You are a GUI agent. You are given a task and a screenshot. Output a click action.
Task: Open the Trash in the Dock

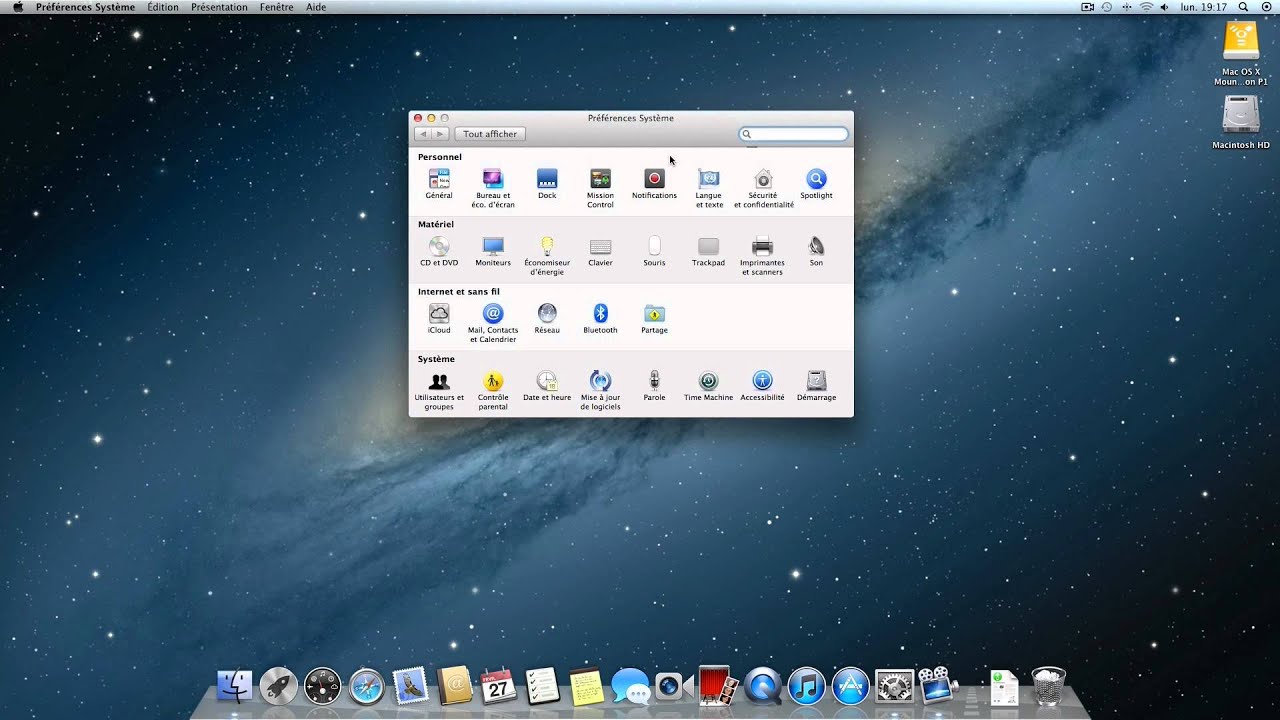coord(1048,686)
